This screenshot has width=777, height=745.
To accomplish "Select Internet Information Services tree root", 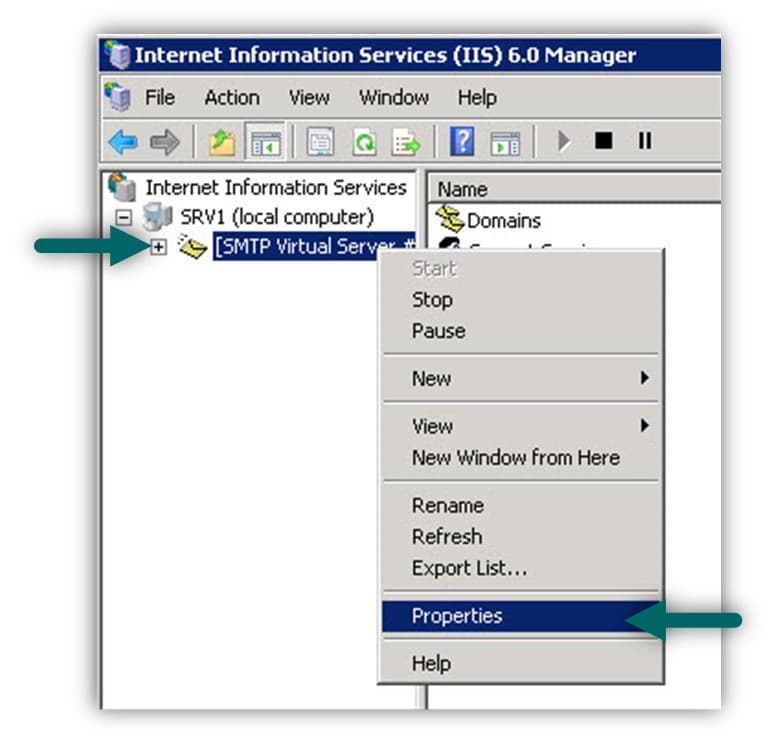I will [x=276, y=187].
